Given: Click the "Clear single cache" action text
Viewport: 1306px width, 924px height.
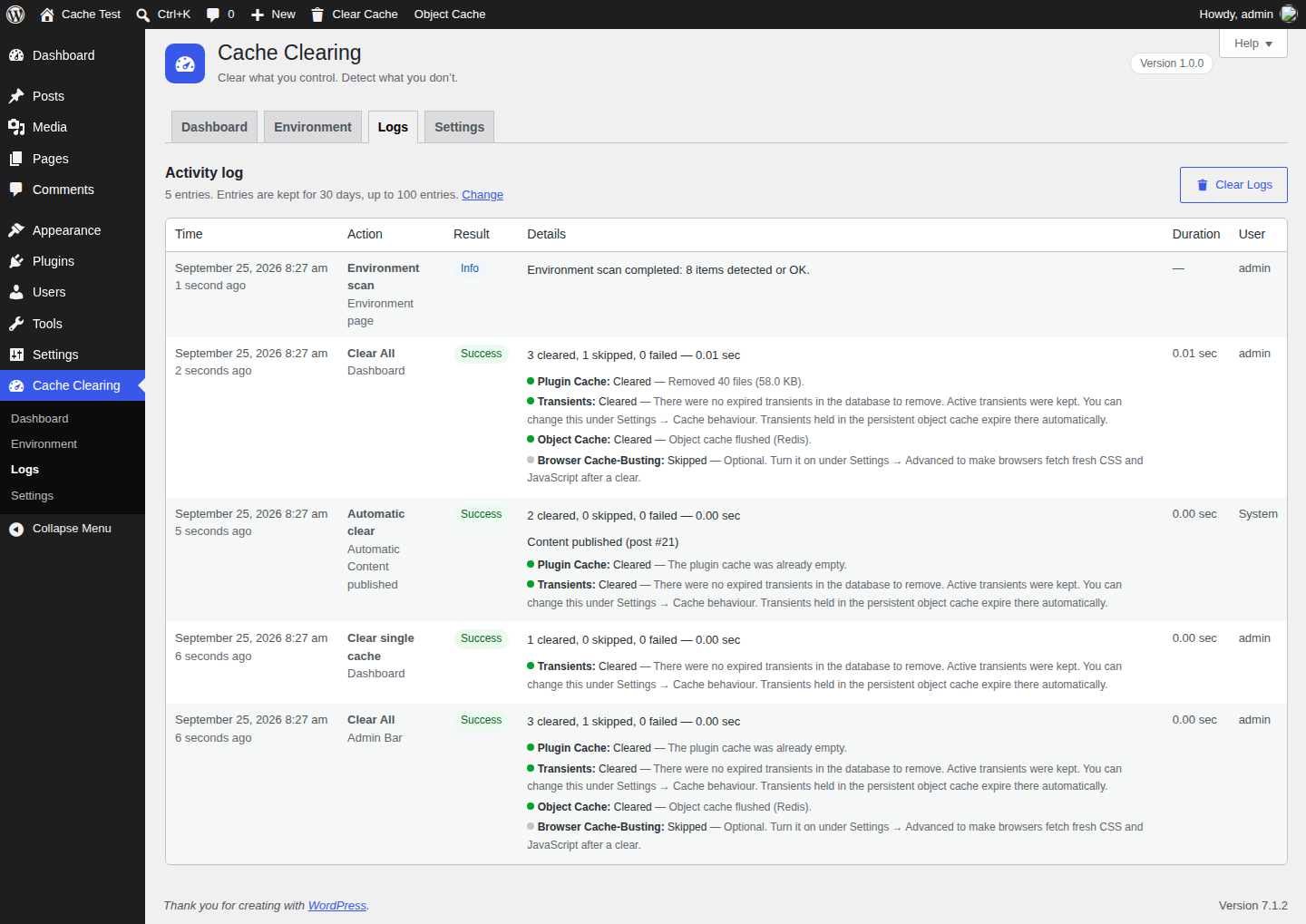Looking at the screenshot, I should pos(381,647).
